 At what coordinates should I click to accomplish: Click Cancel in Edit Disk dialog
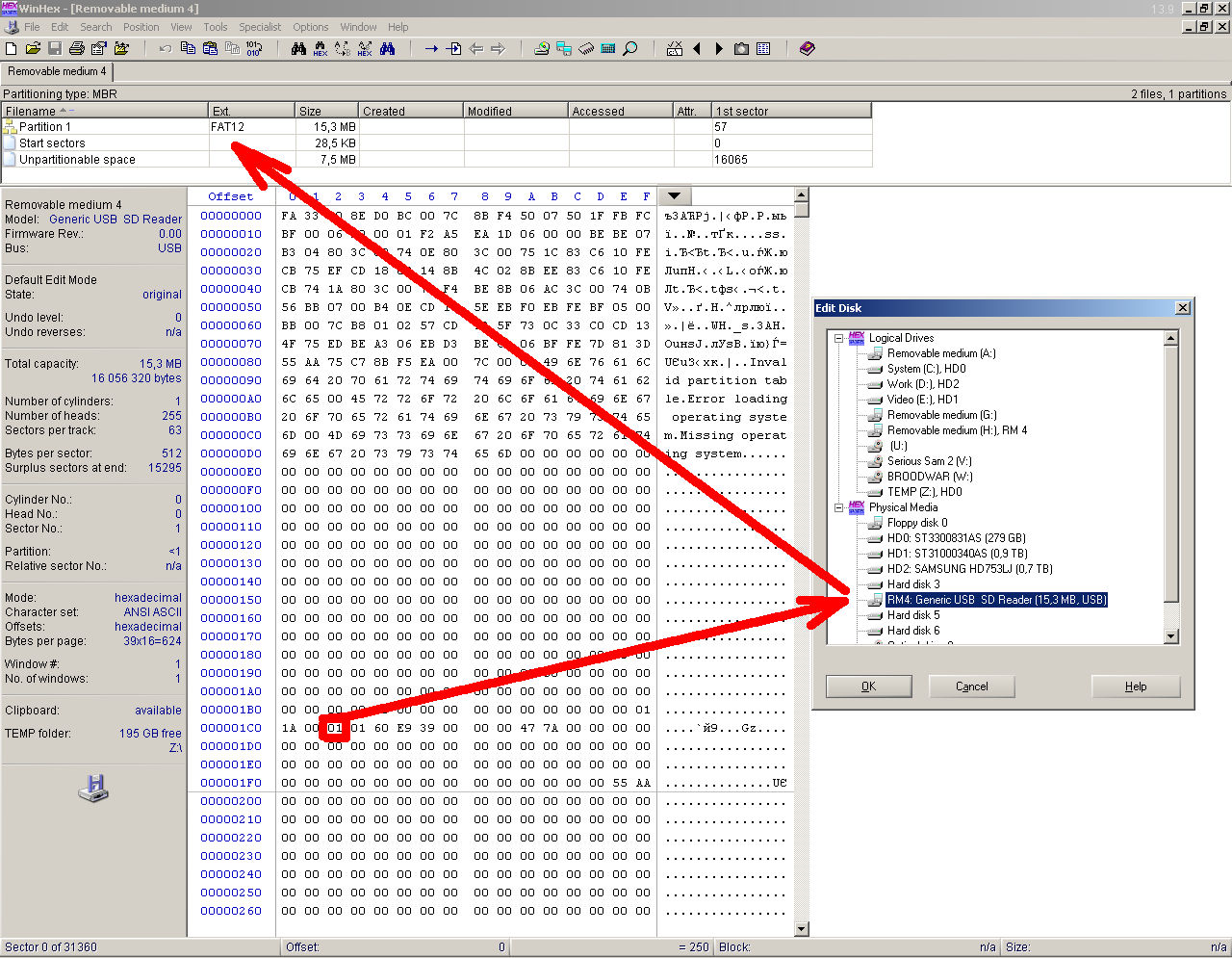coord(971,686)
